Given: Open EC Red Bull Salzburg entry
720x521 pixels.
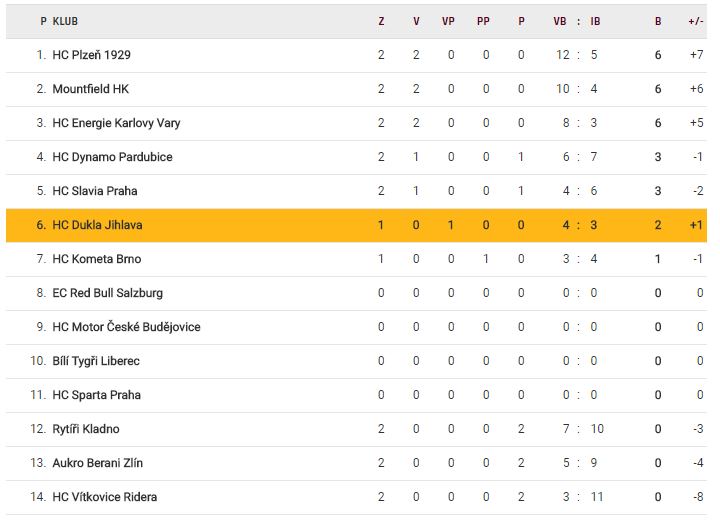Looking at the screenshot, I should pos(107,293).
